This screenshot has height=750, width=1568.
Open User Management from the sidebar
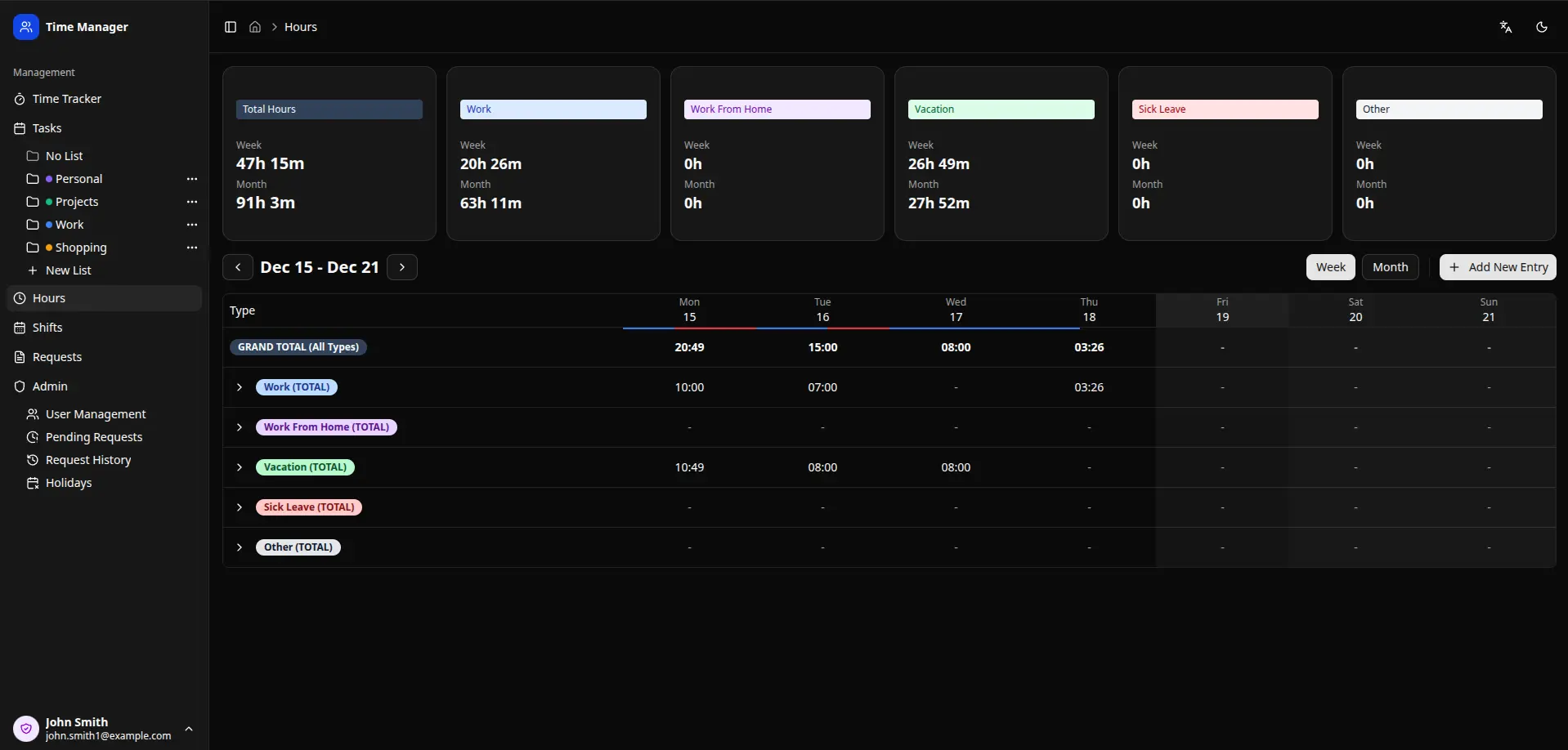(x=95, y=414)
